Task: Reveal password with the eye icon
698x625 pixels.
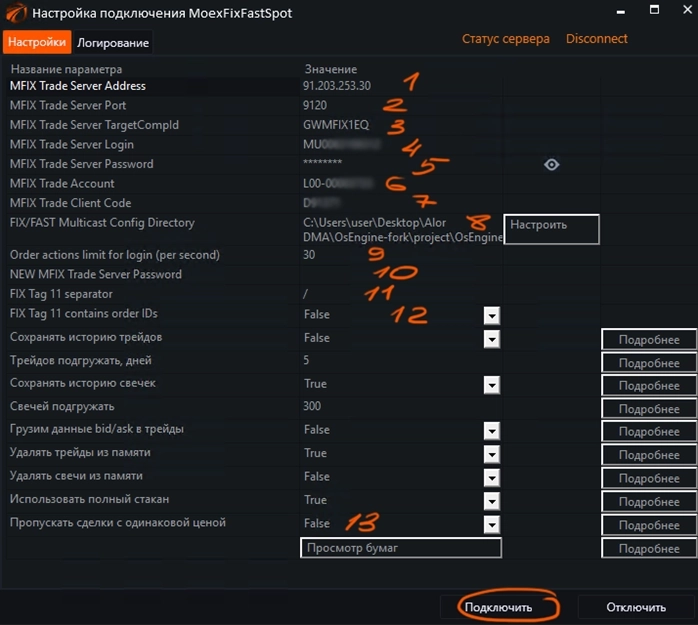Action: (x=551, y=165)
